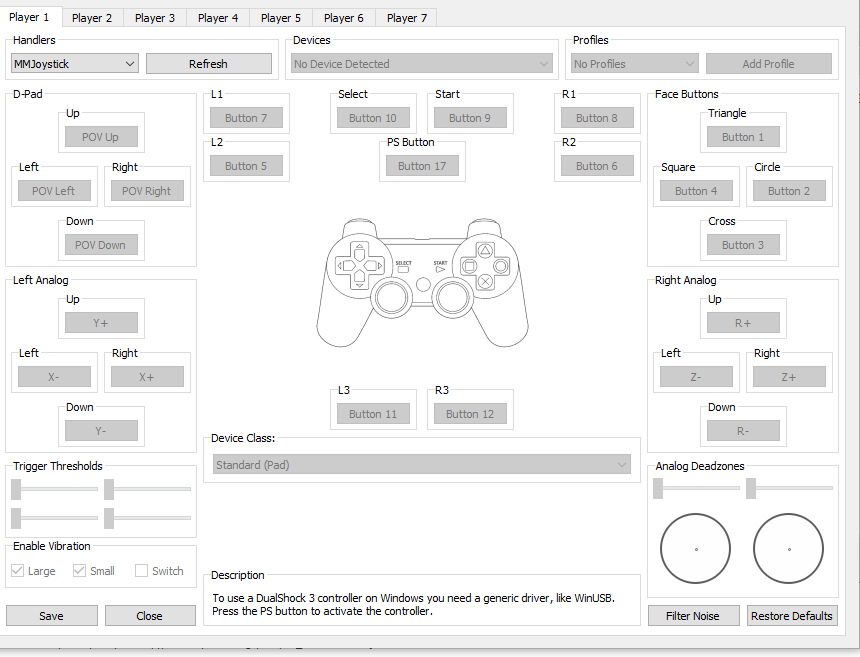This screenshot has height=657, width=860.
Task: Remap the Triangle face button
Action: coord(743,133)
